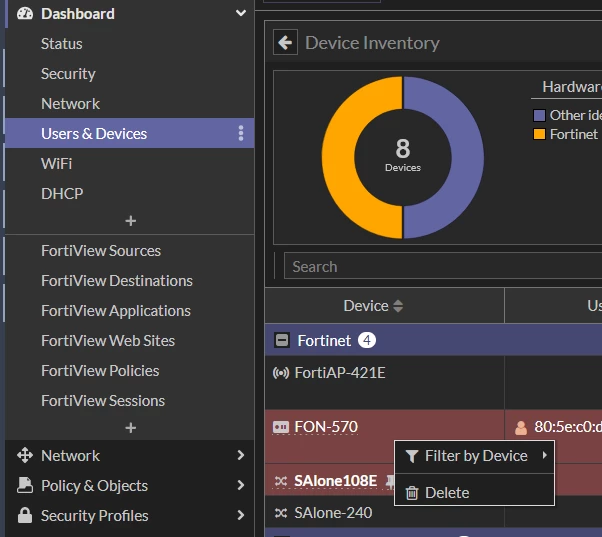Add a FortiView monitor with the lower plus
This screenshot has height=537, width=602.
click(x=131, y=428)
